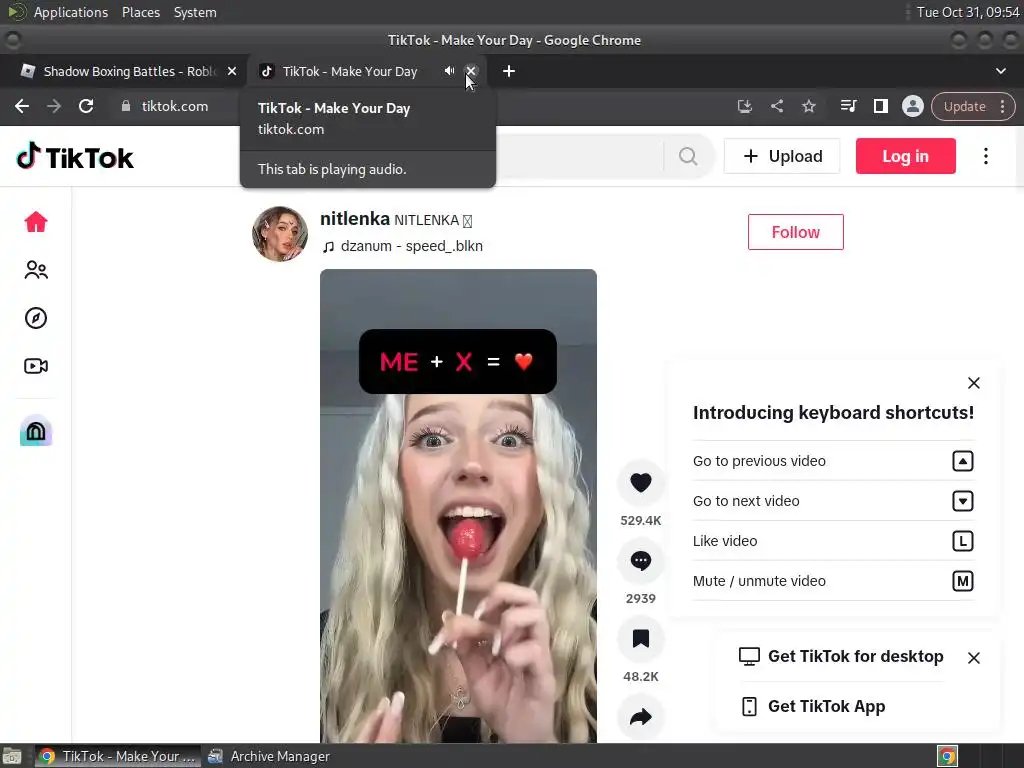Image resolution: width=1024 pixels, height=768 pixels.
Task: Open comments with speech bubble icon
Action: (x=641, y=560)
